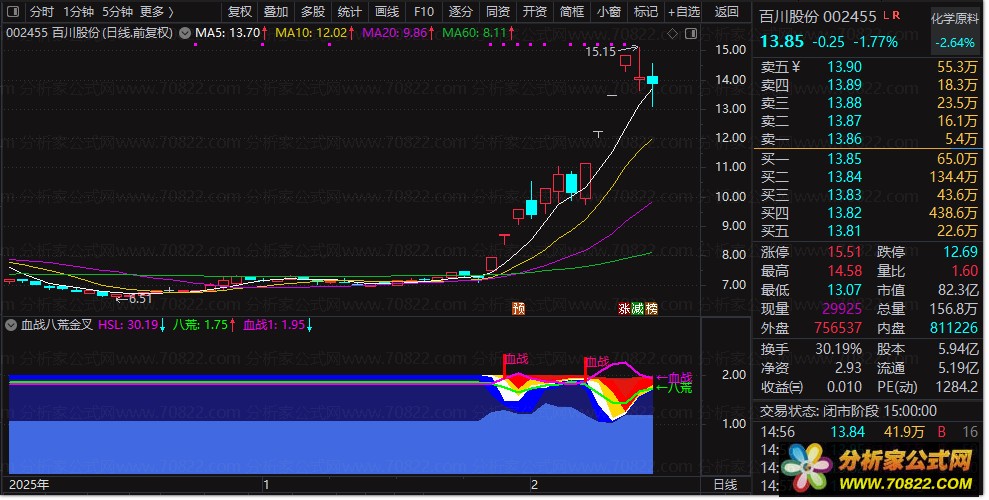Click the 八荒: 1.75 indicator value
989x500 pixels.
click(x=204, y=325)
